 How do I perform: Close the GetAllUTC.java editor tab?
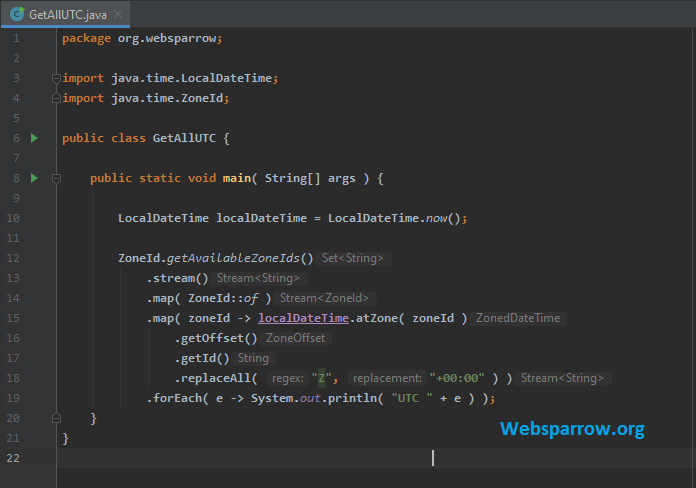click(x=118, y=14)
